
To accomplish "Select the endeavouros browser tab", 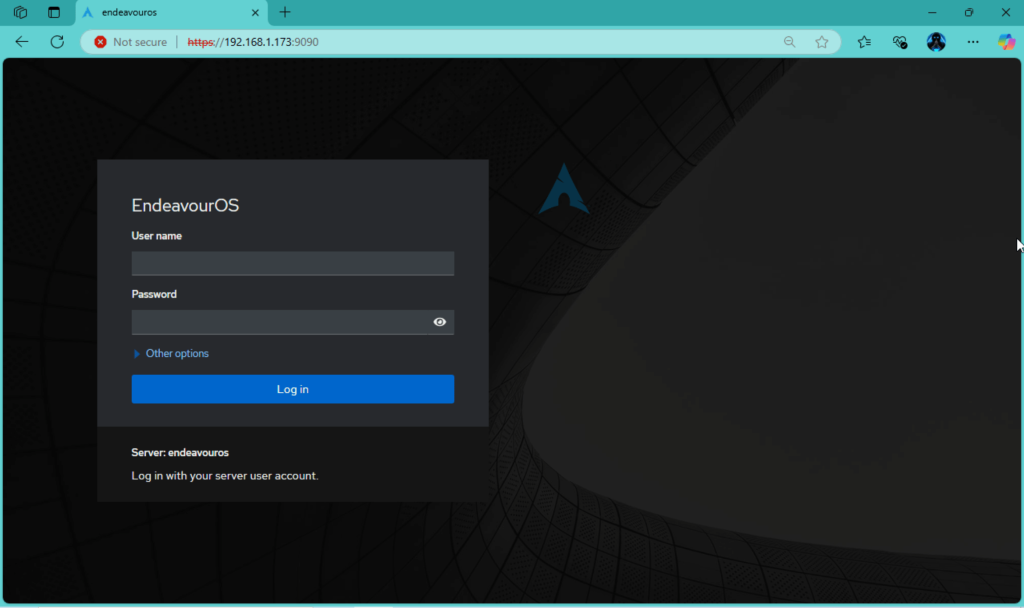I will click(x=171, y=12).
